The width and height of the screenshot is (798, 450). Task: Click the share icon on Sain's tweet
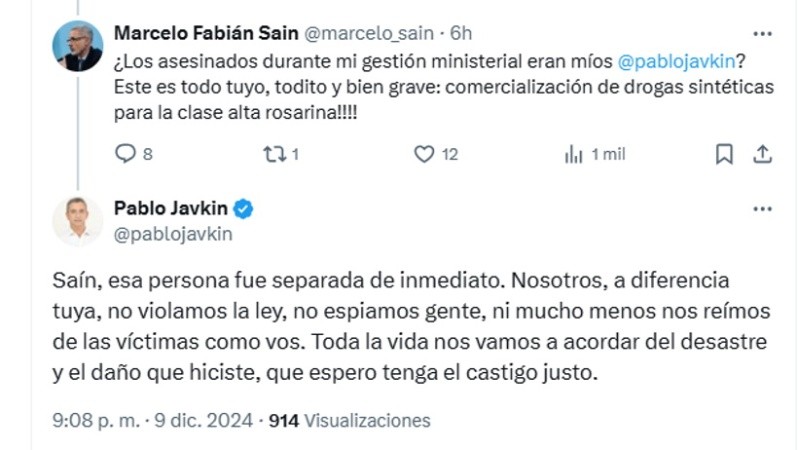coord(762,154)
